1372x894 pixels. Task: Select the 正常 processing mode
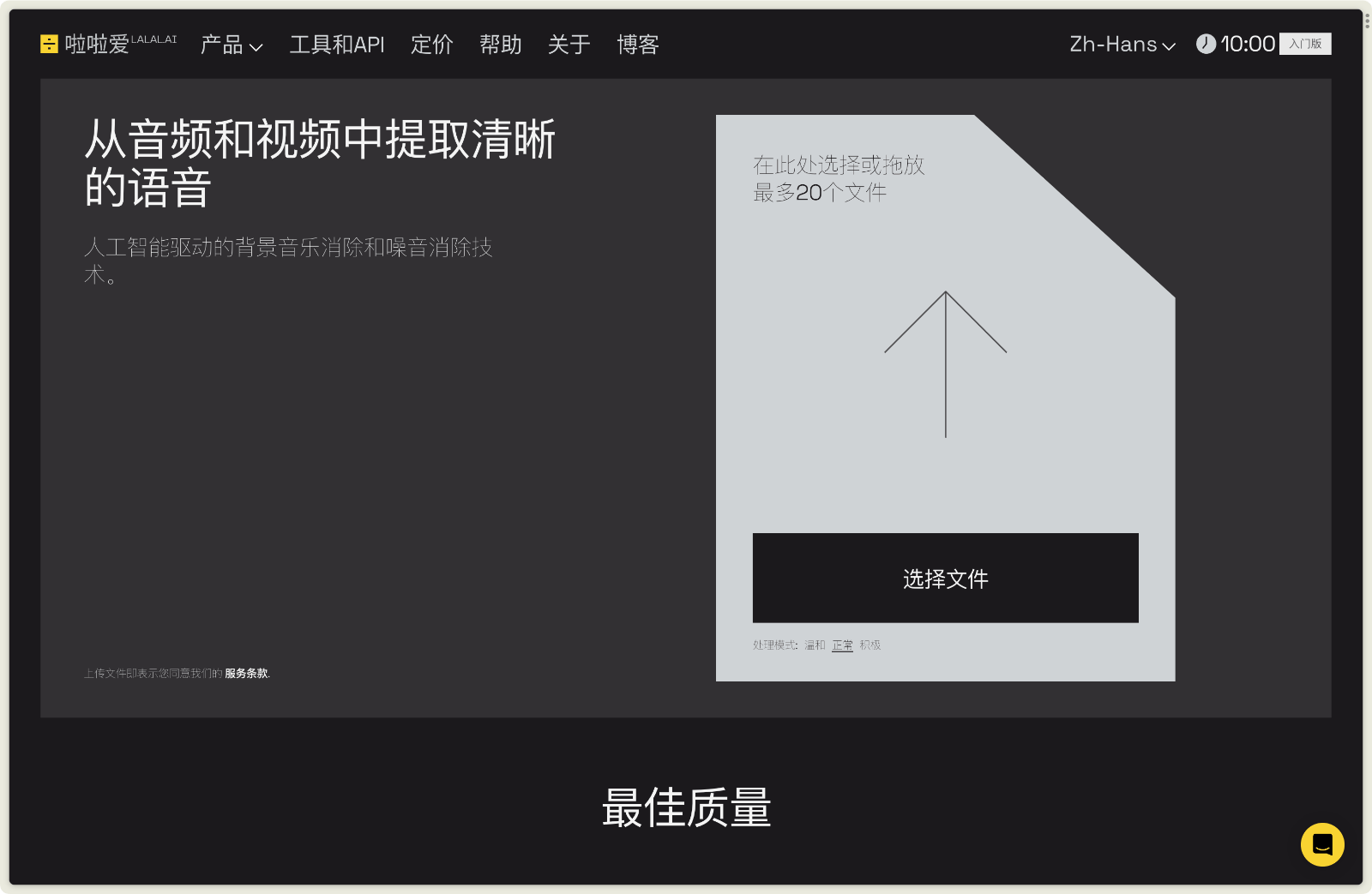point(842,645)
